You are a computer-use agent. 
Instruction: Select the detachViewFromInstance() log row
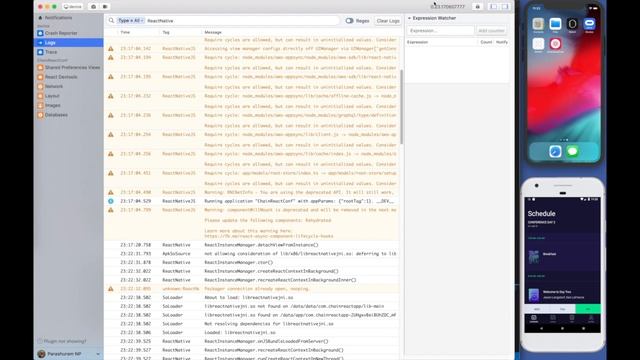tap(252, 245)
